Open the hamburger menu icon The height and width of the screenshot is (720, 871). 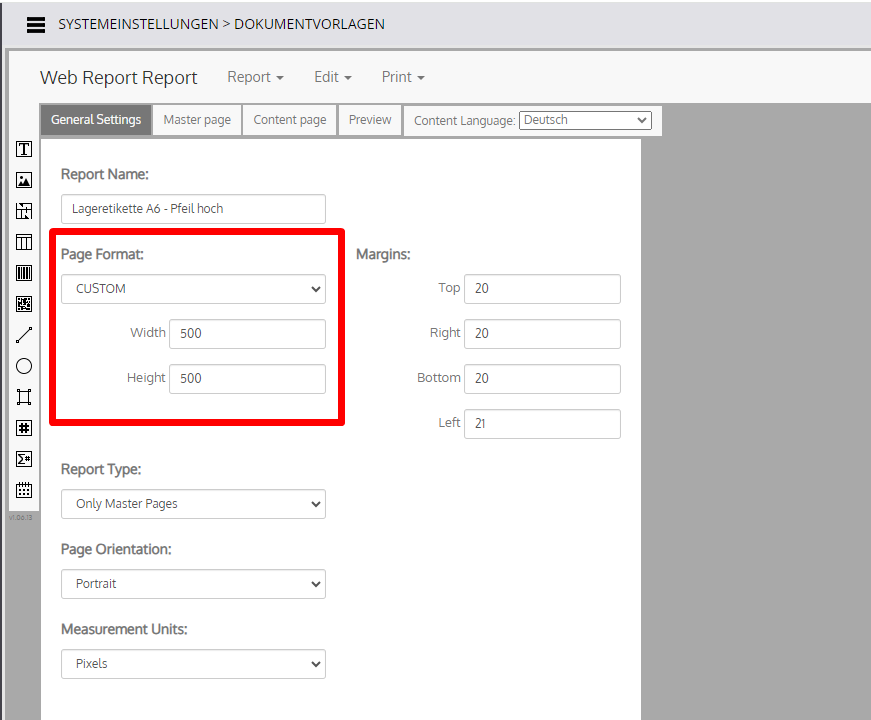pyautogui.click(x=36, y=25)
